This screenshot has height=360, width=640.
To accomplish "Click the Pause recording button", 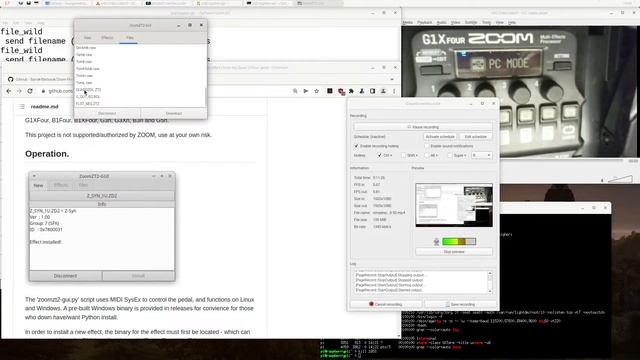I will pyautogui.click(x=423, y=127).
